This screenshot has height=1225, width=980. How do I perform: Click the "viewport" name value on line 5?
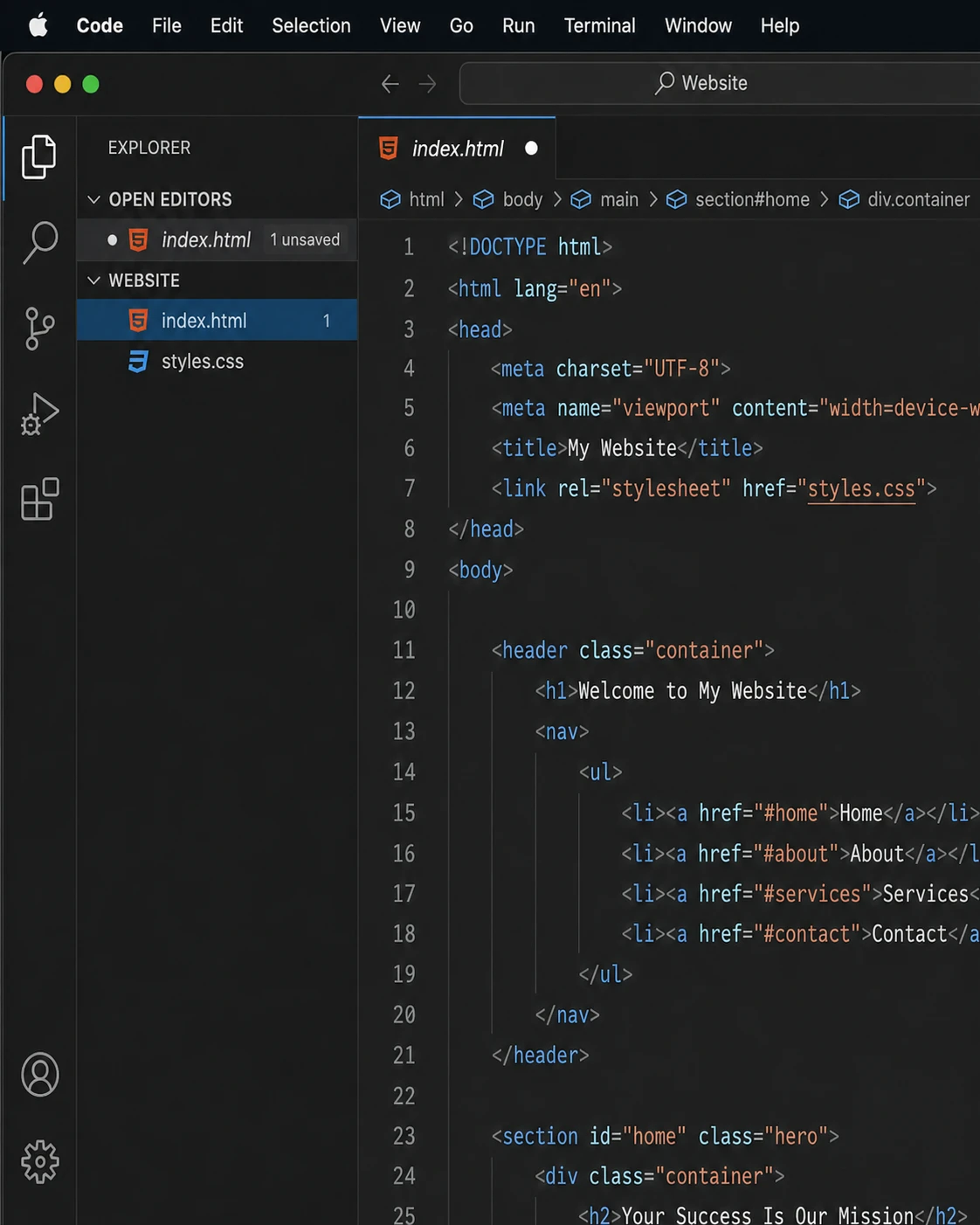tap(666, 408)
